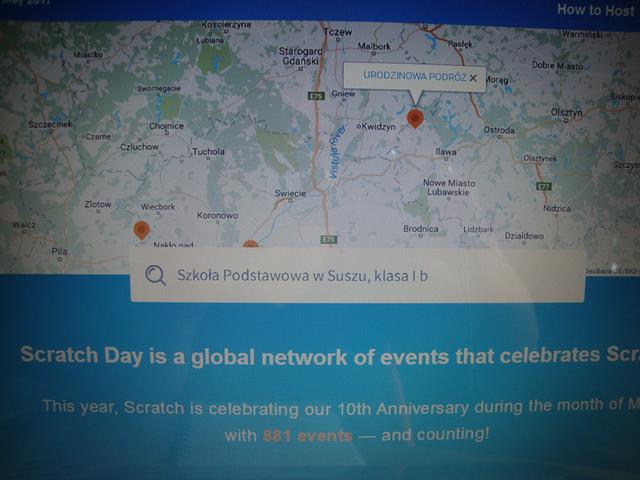Click the Brodnica label on the map

pos(421,229)
